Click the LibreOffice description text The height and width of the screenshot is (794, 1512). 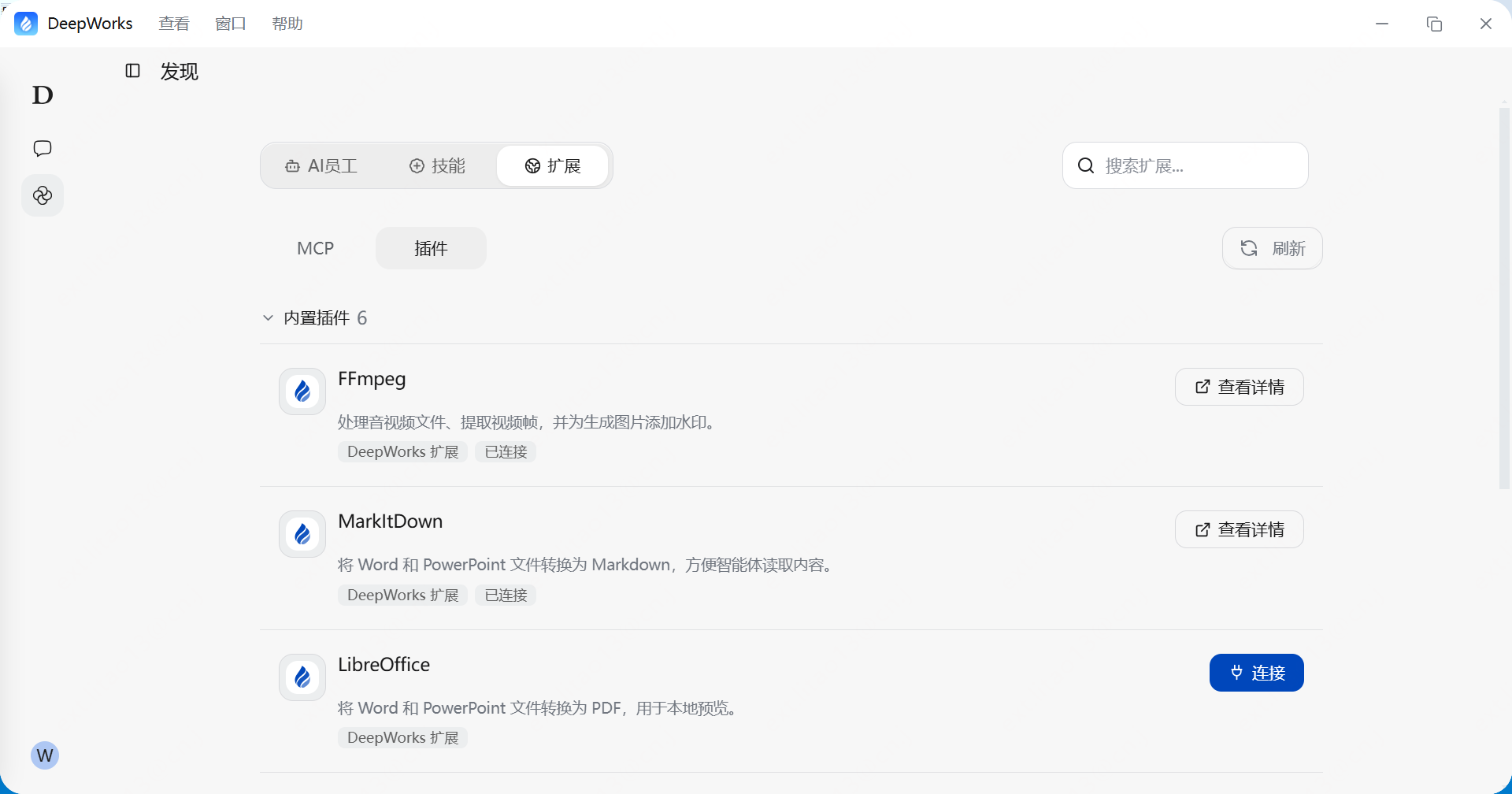tap(539, 708)
